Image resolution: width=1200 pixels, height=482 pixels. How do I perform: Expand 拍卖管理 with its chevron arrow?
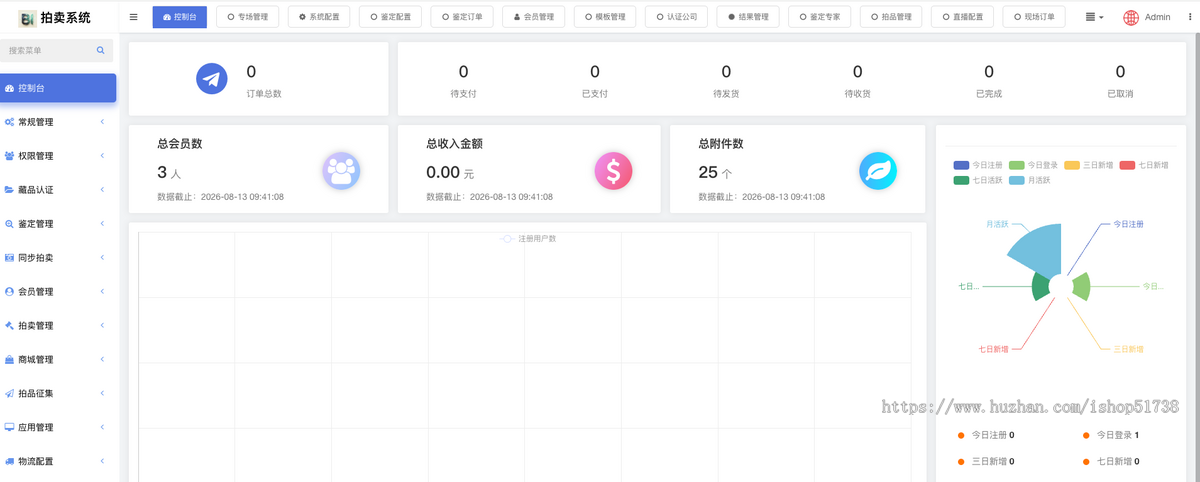coord(103,326)
